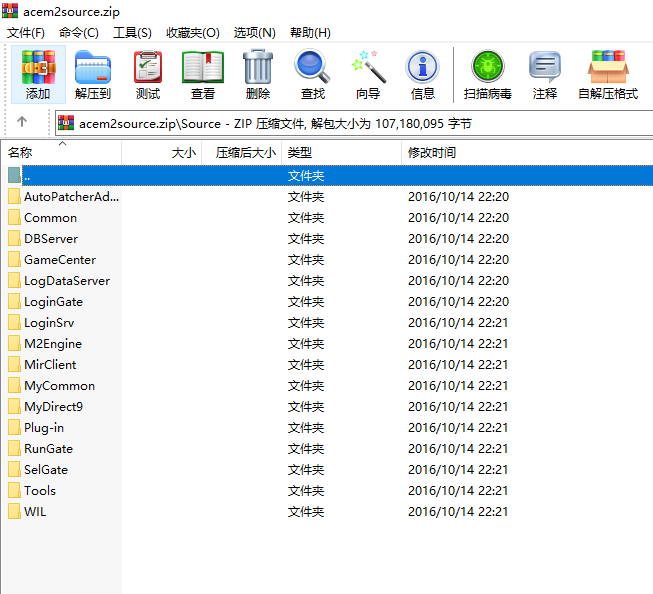Open the 注释 (Comment) toolbar icon
Viewport: 653px width, 594px height.
[x=545, y=74]
